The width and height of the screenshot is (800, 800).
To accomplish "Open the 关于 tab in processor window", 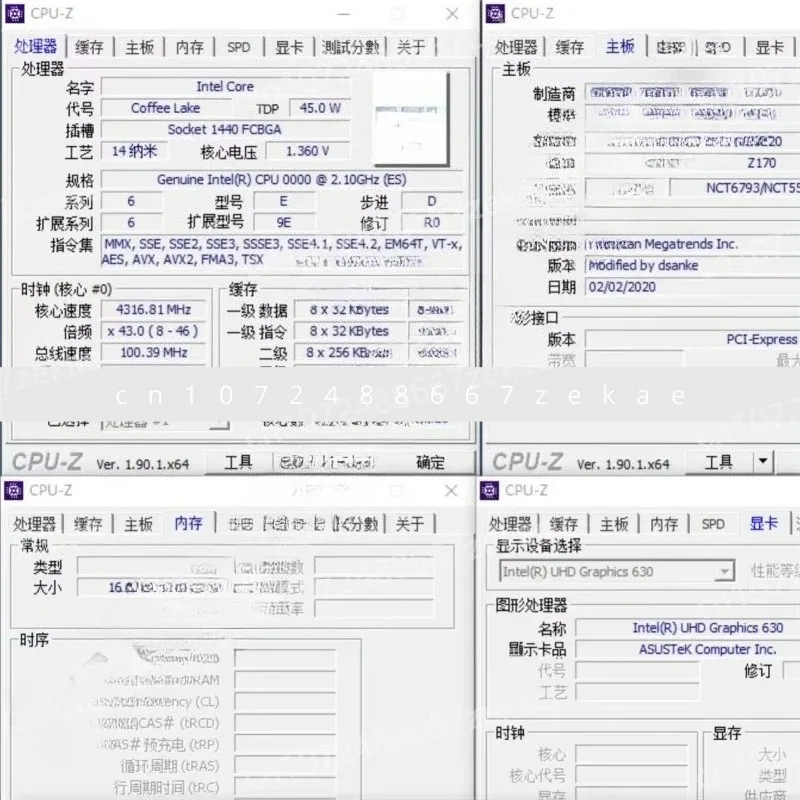I will pyautogui.click(x=411, y=47).
